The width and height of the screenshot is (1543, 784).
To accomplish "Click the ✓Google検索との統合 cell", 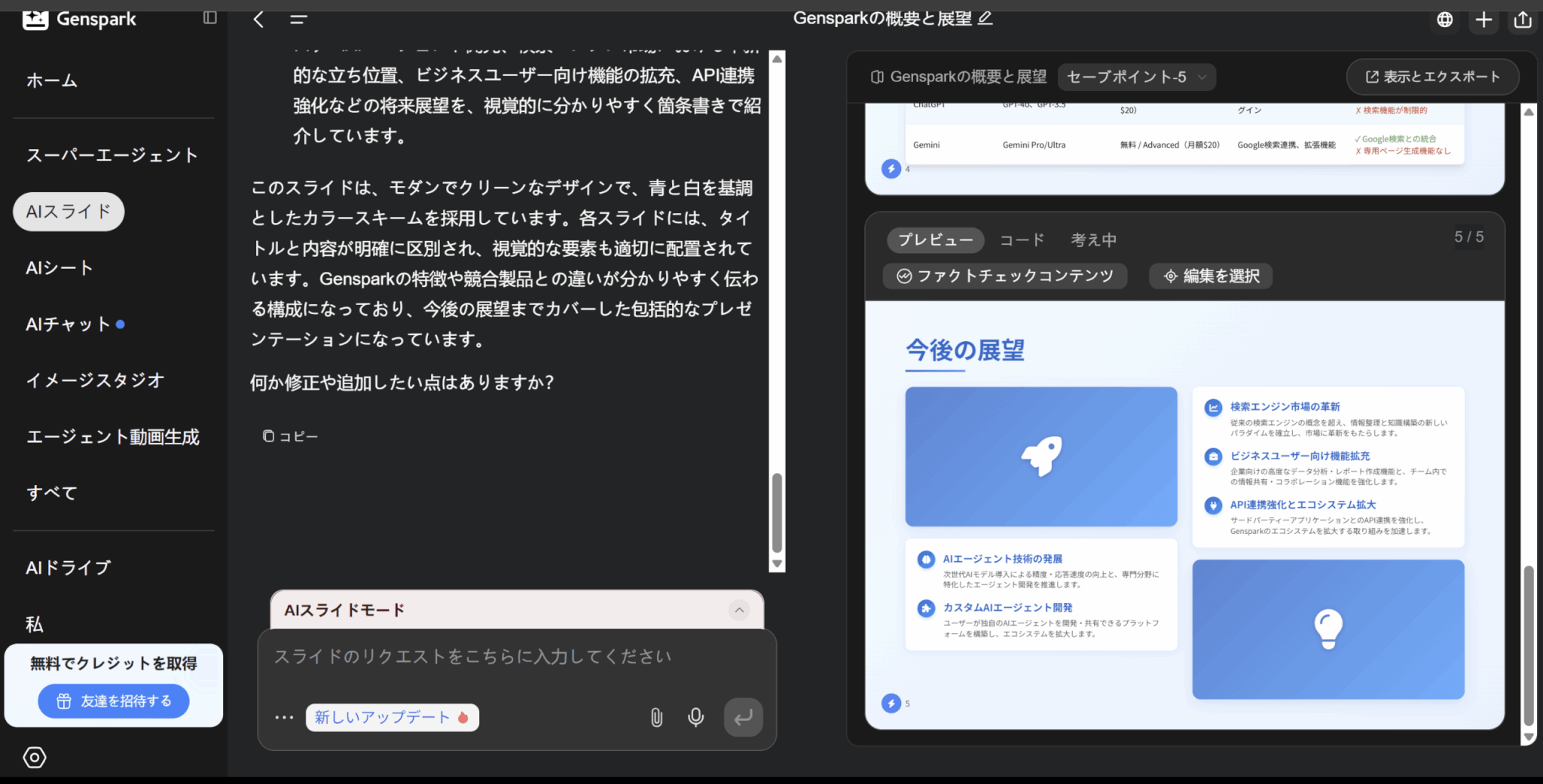I will pos(1395,139).
